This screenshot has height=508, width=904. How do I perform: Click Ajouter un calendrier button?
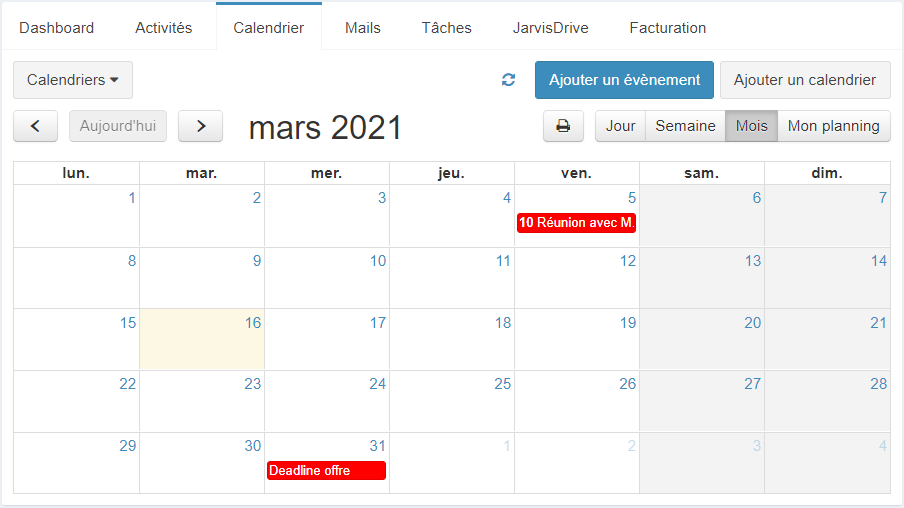click(805, 80)
